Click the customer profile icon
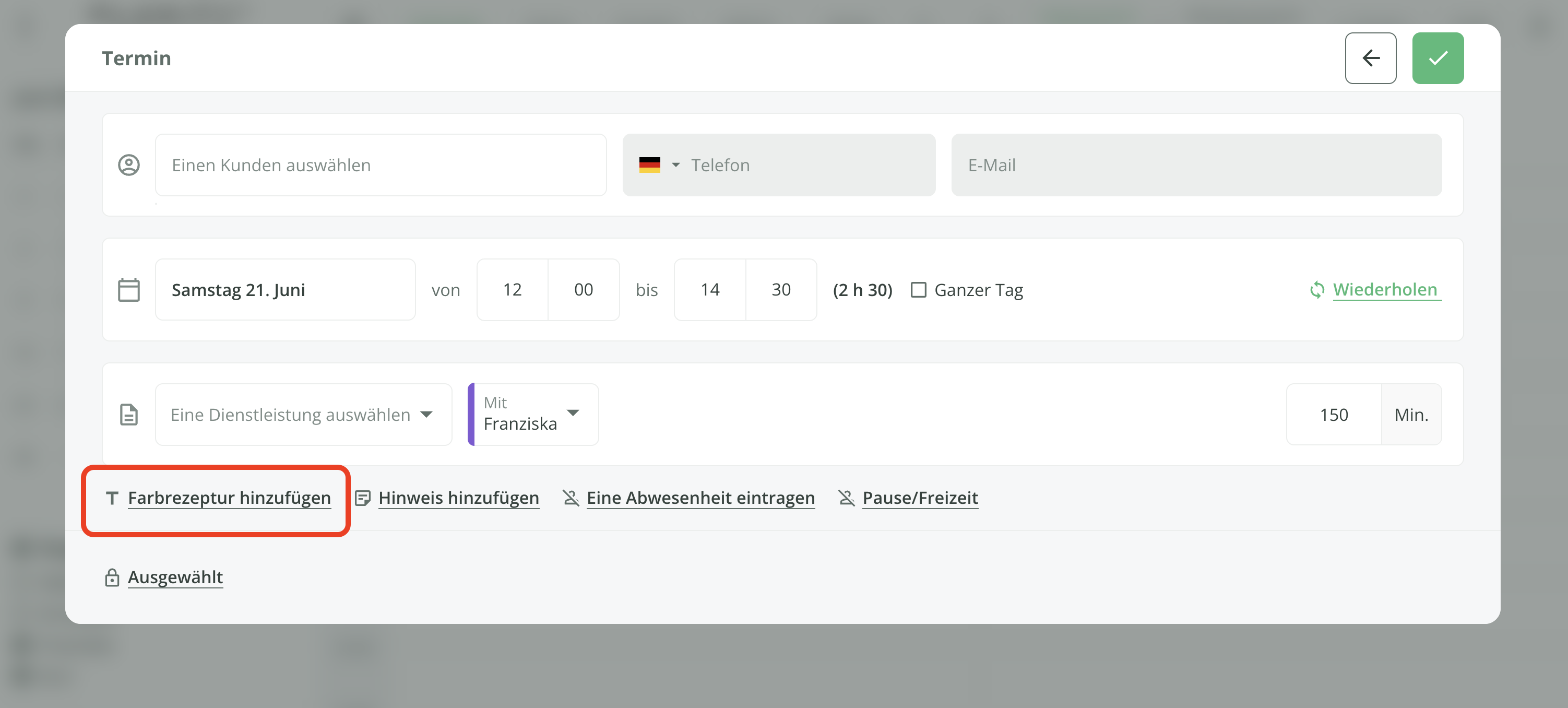The height and width of the screenshot is (708, 1568). tap(128, 165)
